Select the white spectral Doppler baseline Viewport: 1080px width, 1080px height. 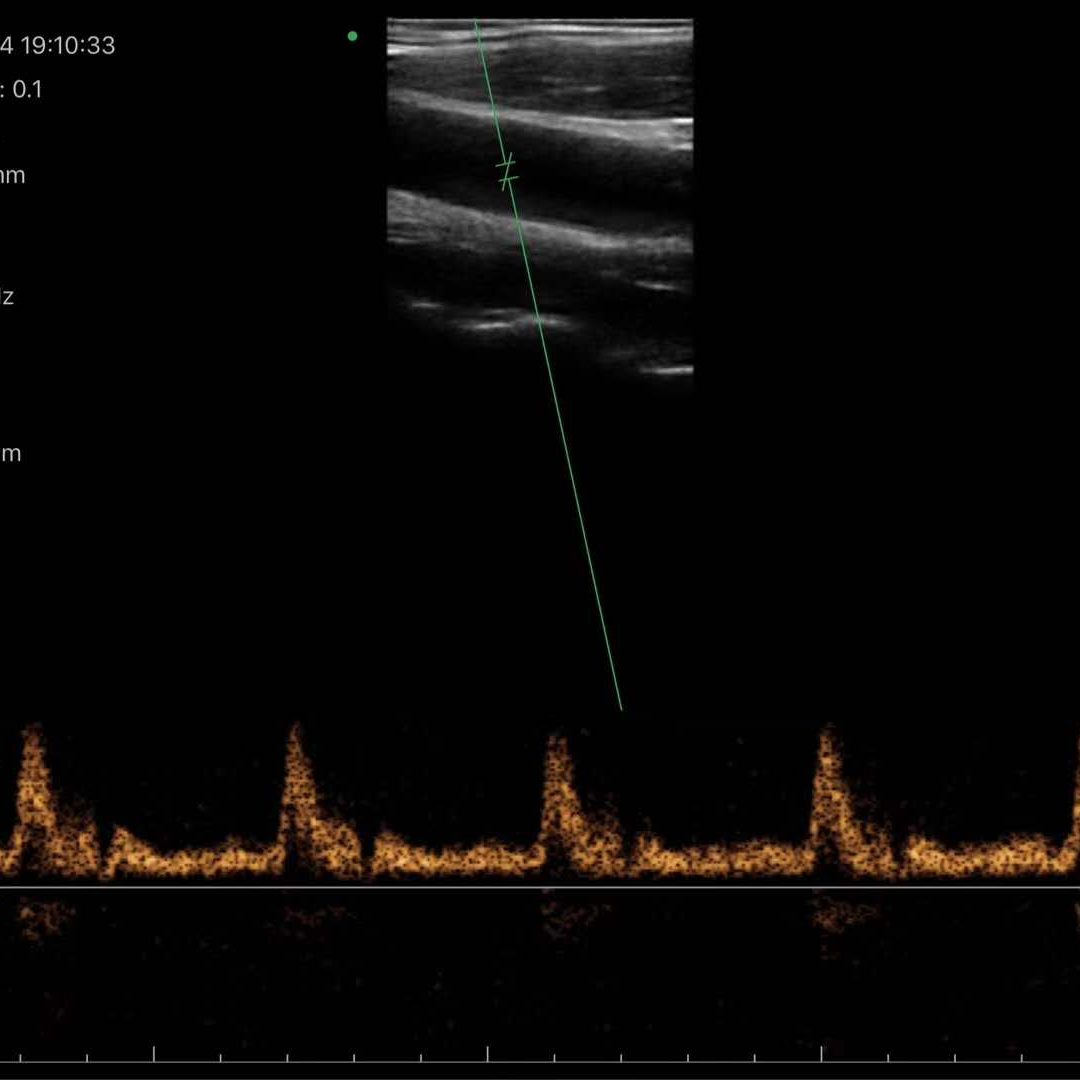(x=540, y=888)
